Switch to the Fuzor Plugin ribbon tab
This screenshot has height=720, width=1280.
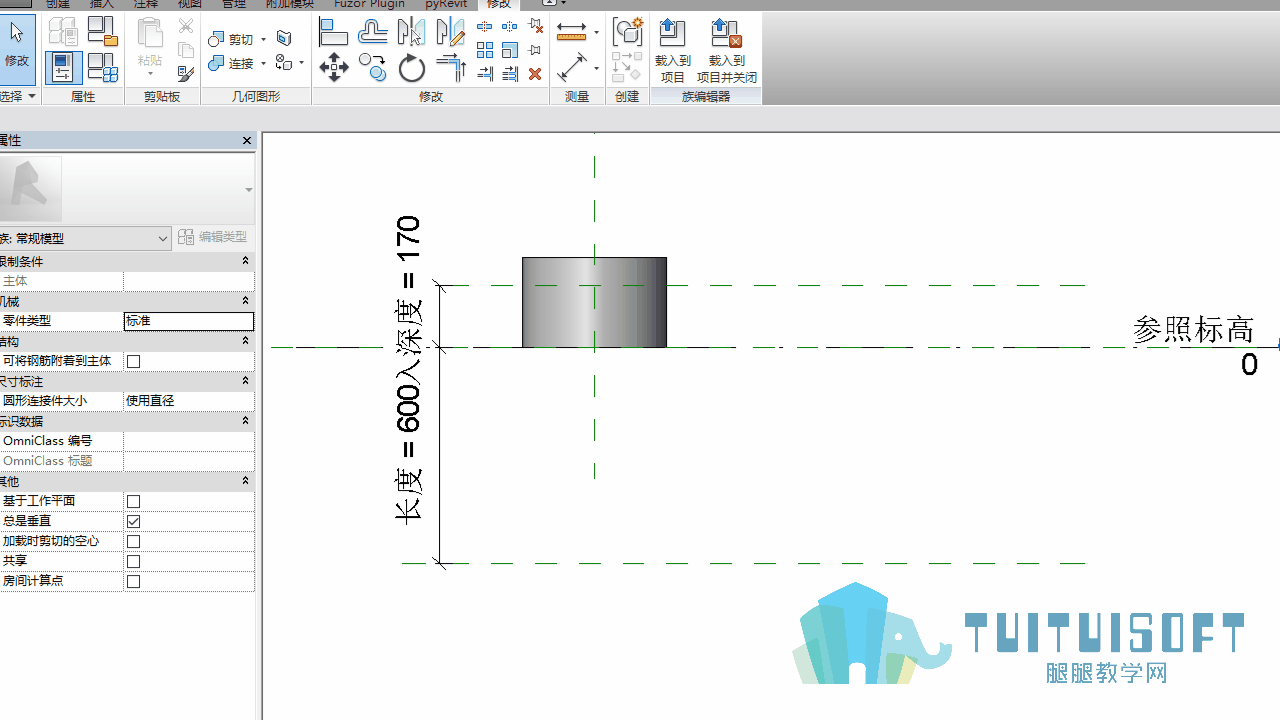click(370, 4)
